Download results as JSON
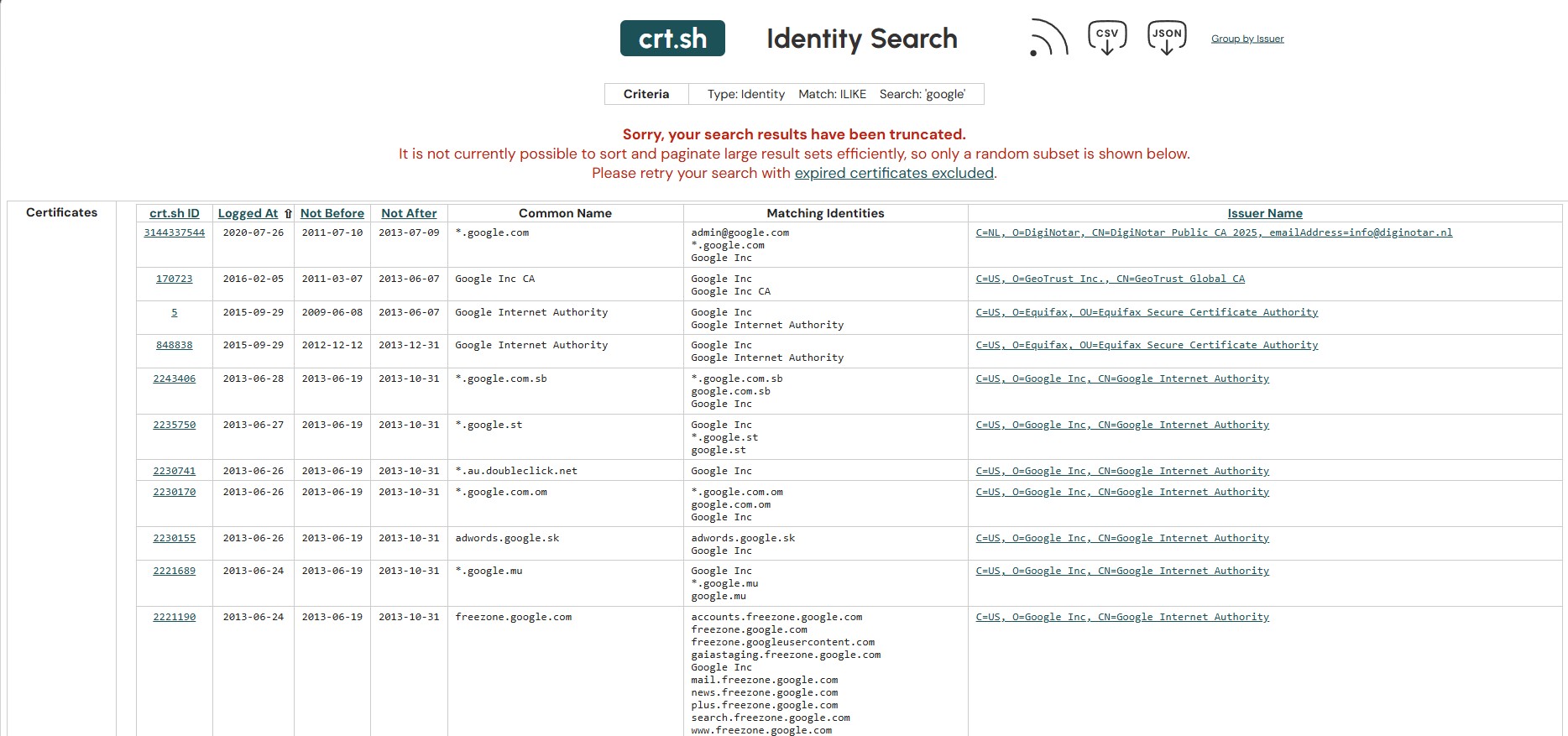 tap(1167, 38)
